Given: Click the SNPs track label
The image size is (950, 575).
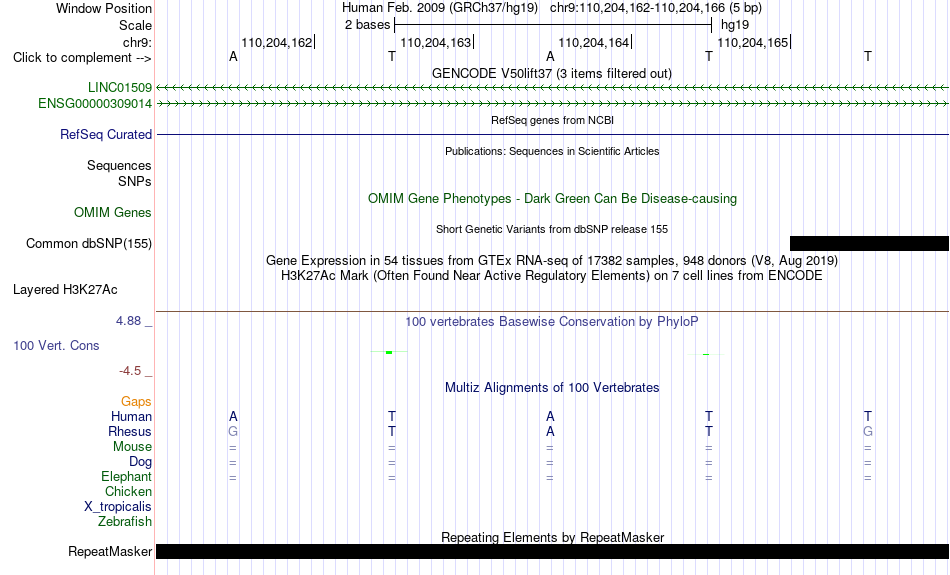Looking at the screenshot, I should (x=135, y=181).
